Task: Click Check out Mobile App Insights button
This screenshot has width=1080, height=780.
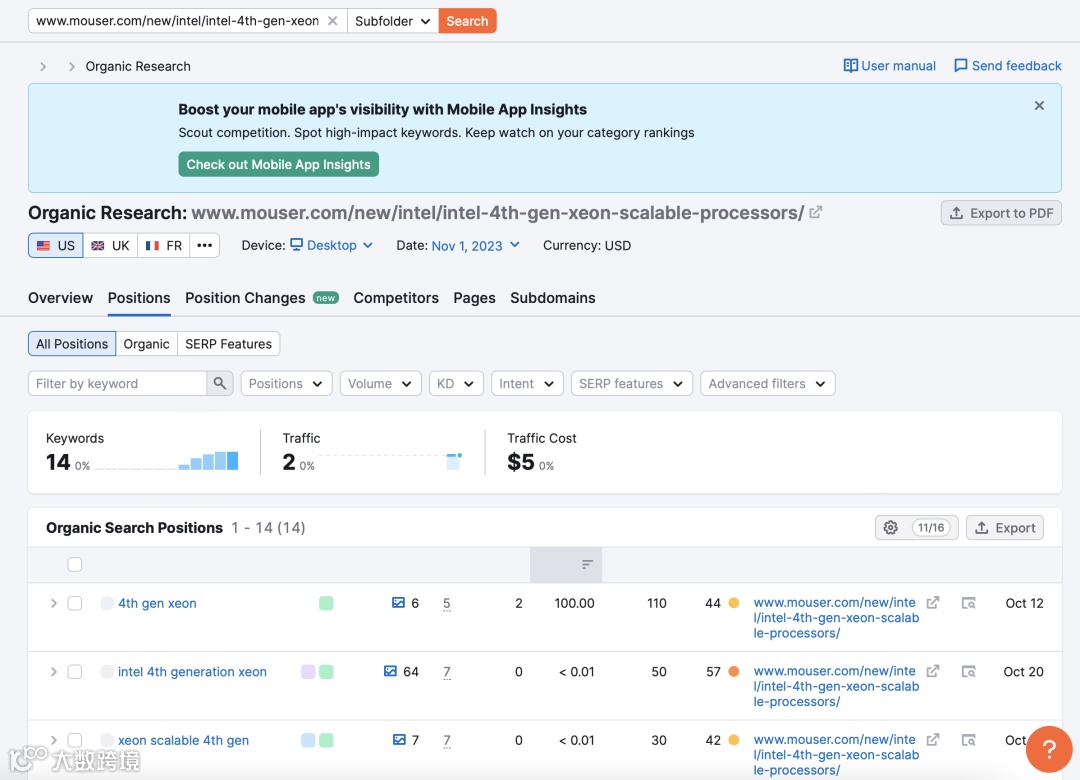Action: click(278, 165)
